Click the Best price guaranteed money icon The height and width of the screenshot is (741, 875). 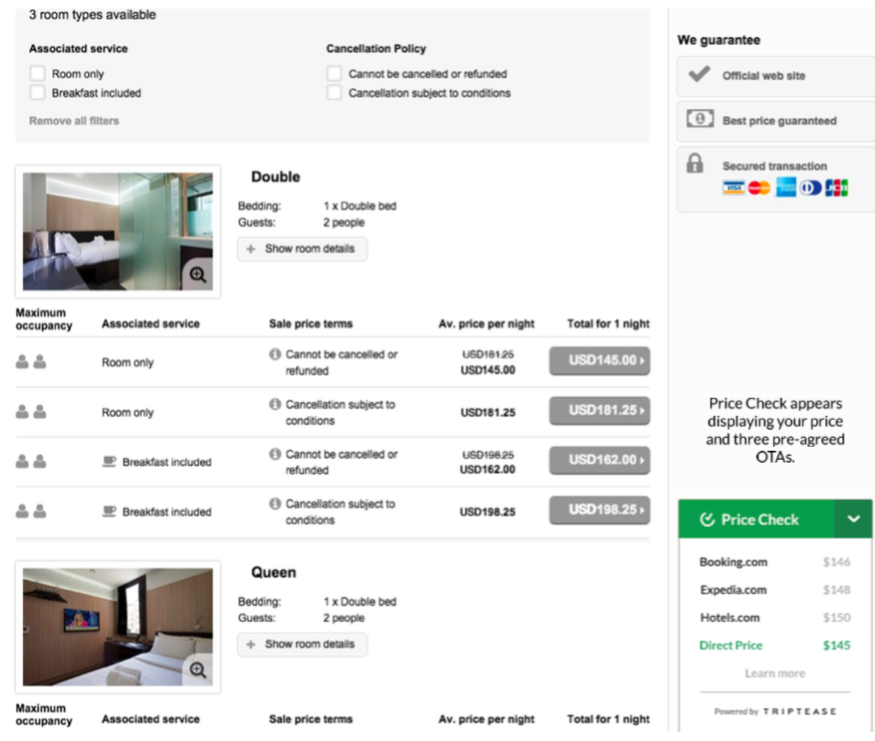coord(700,120)
